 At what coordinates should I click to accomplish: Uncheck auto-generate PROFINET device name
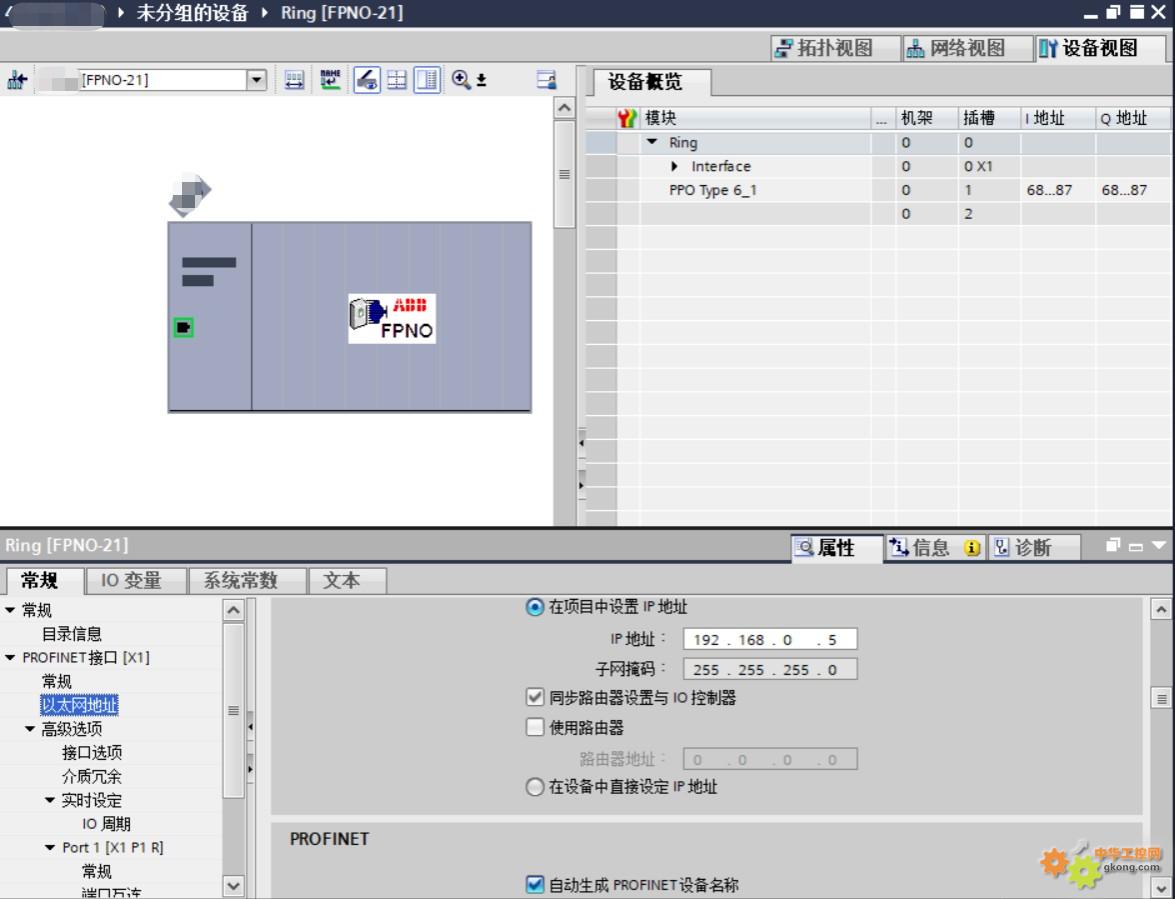[535, 884]
